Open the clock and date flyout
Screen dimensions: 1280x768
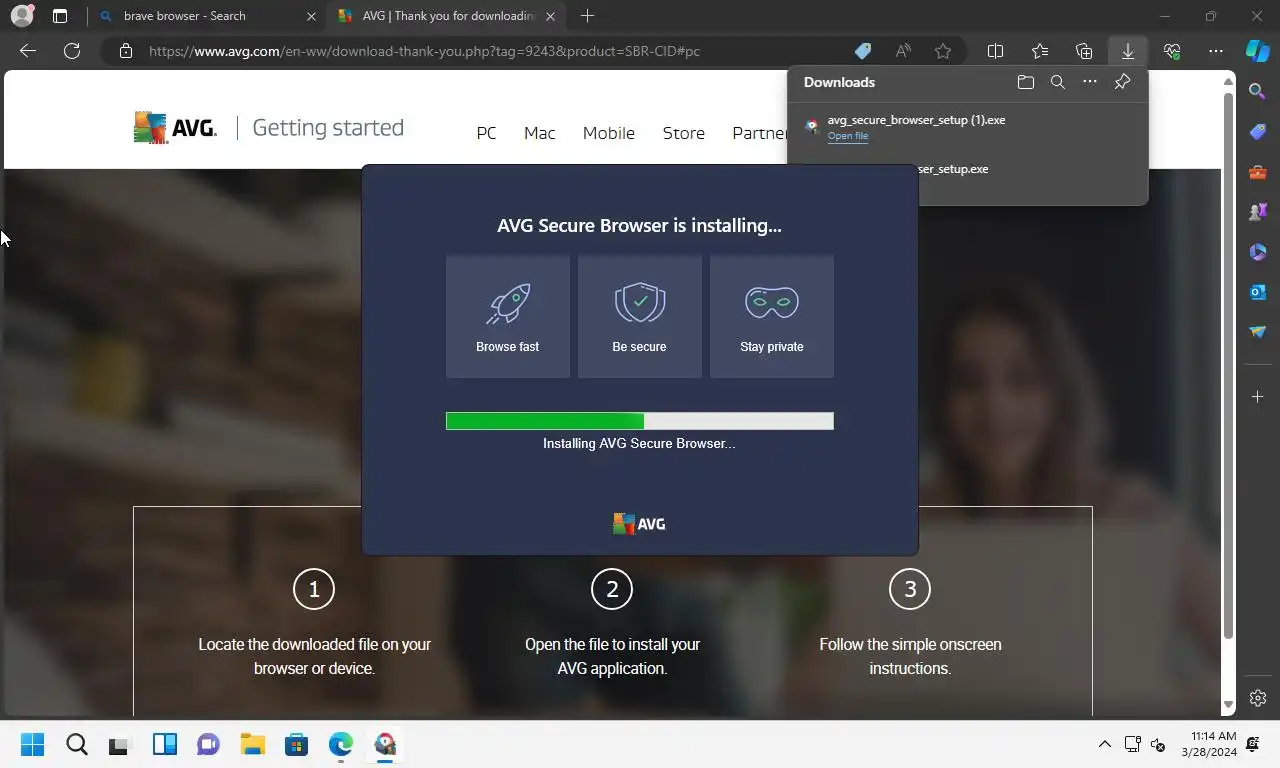pos(1208,744)
